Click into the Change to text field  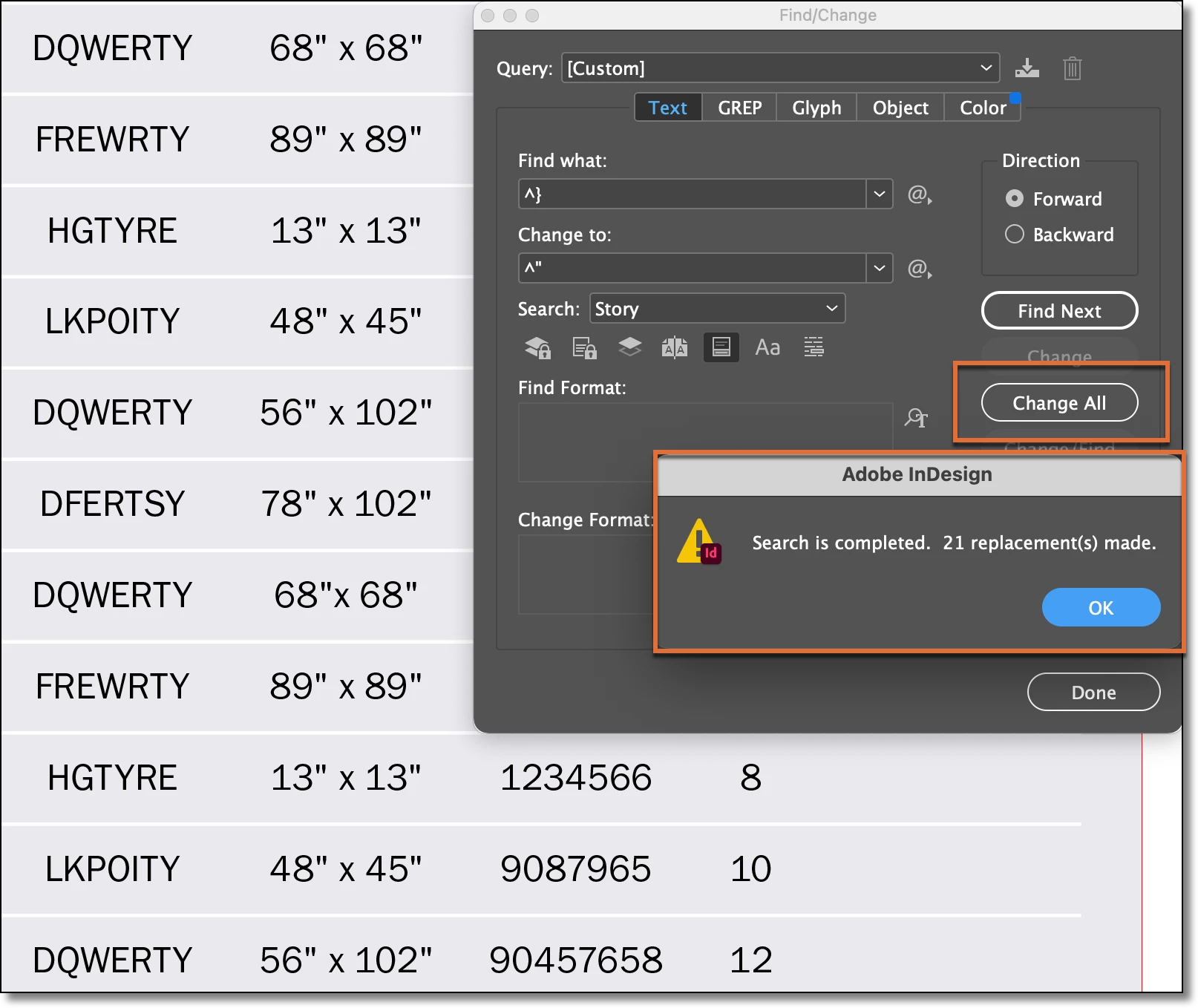point(692,268)
